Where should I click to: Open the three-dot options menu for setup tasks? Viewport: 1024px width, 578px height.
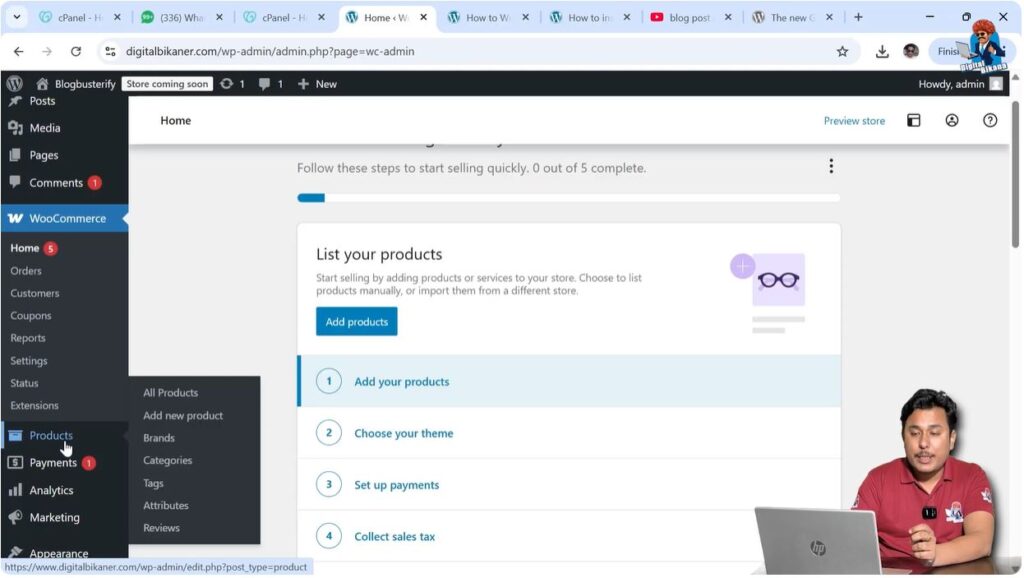(831, 166)
